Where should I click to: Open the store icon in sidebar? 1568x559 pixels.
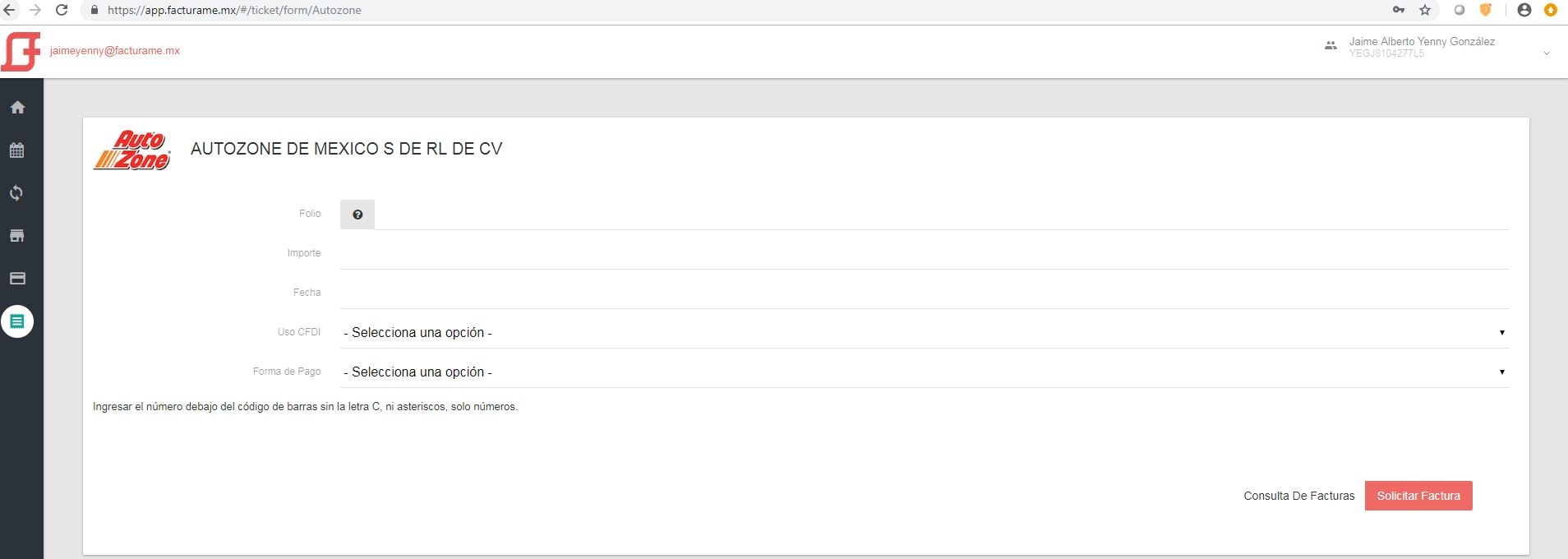click(x=17, y=236)
